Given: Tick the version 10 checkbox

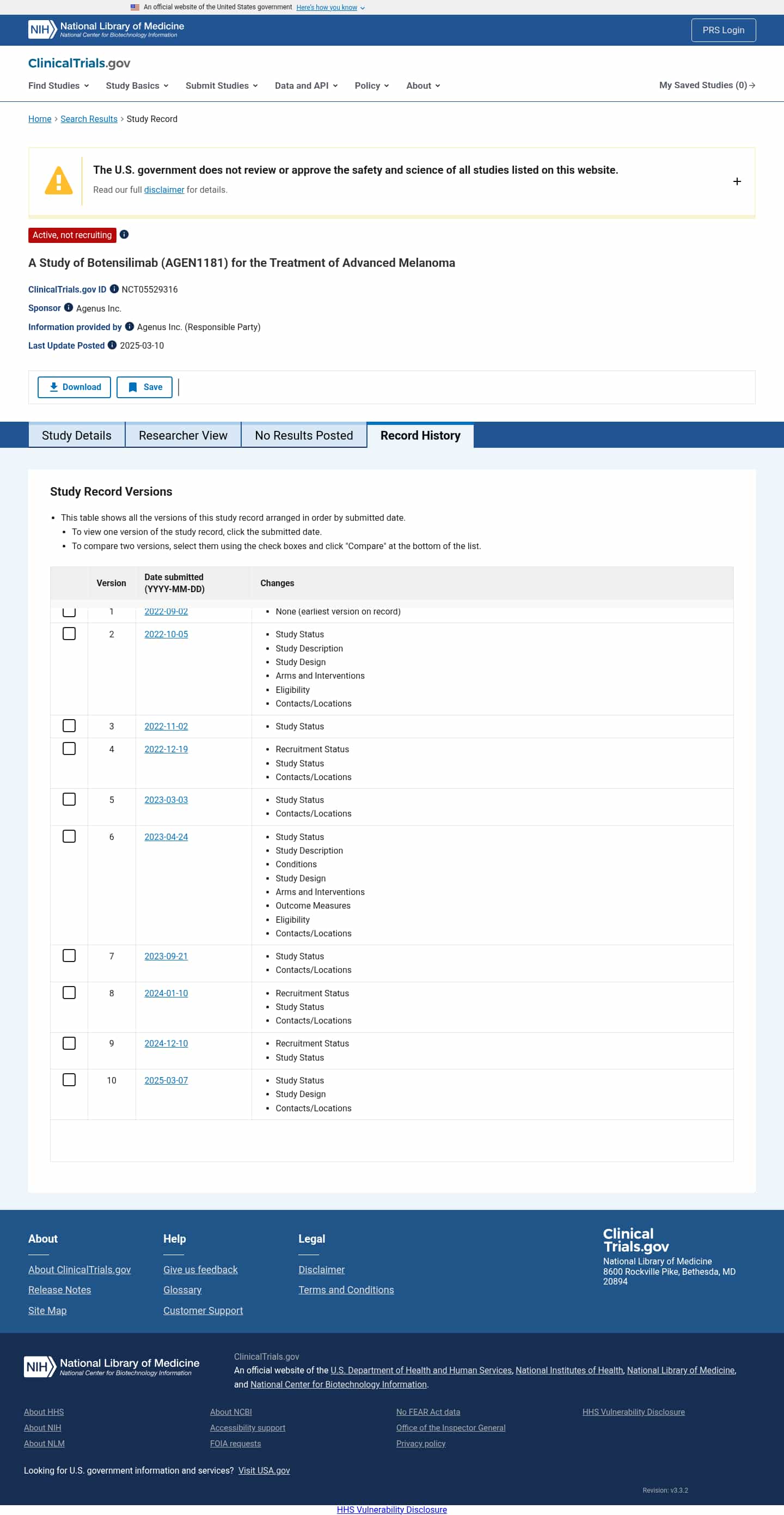Looking at the screenshot, I should (69, 1079).
